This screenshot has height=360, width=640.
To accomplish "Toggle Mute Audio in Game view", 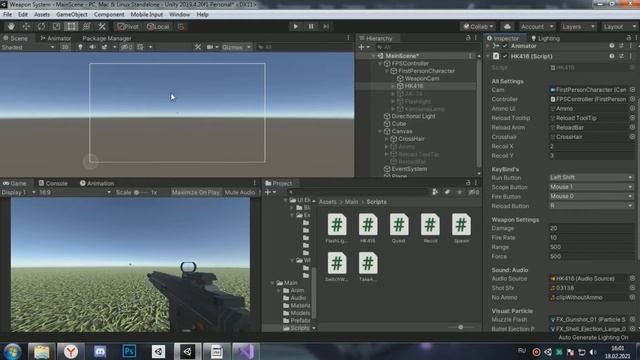I will coord(240,192).
